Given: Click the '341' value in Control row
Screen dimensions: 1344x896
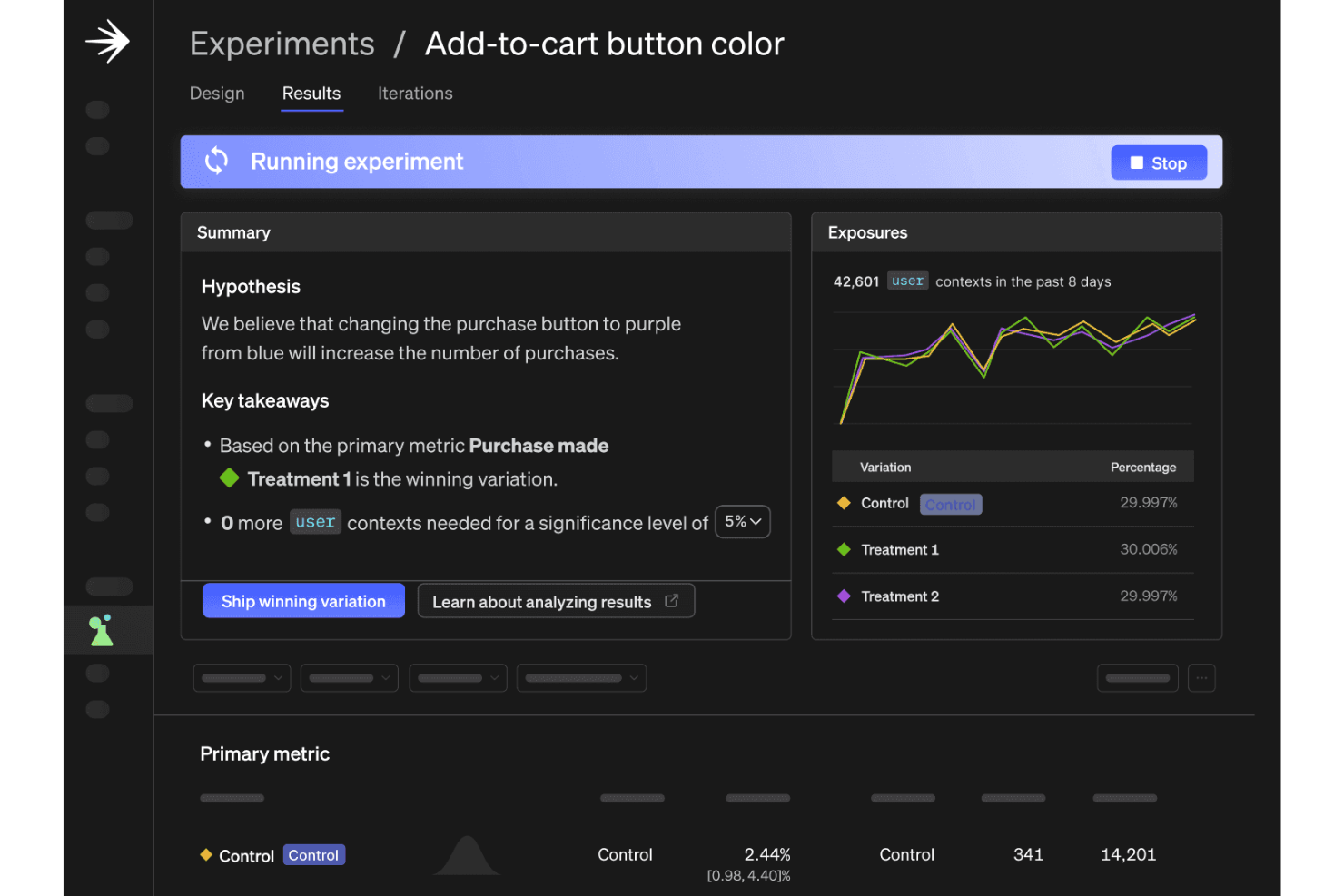Looking at the screenshot, I should pos(1028,854).
